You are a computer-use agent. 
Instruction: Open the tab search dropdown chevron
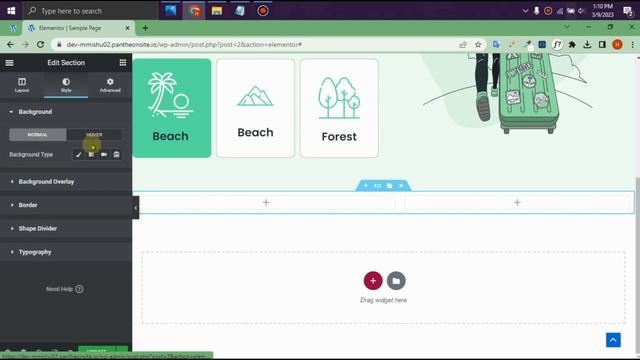tap(567, 27)
